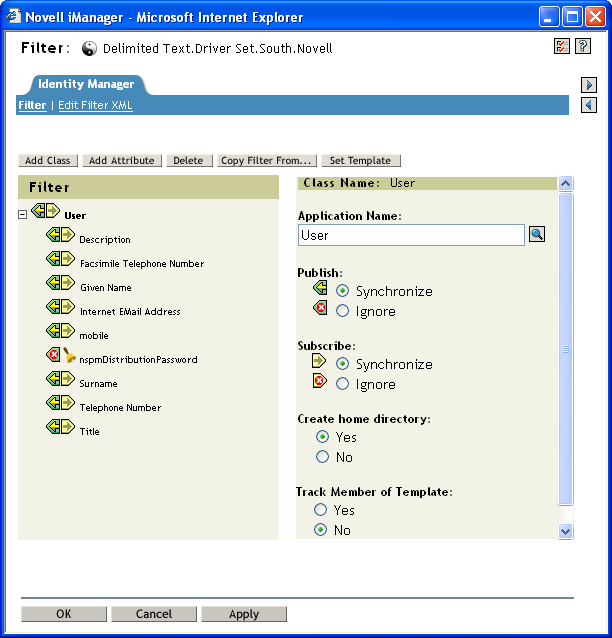The height and width of the screenshot is (638, 612).
Task: Select the Internet EMail Address attribute
Action: [x=130, y=311]
